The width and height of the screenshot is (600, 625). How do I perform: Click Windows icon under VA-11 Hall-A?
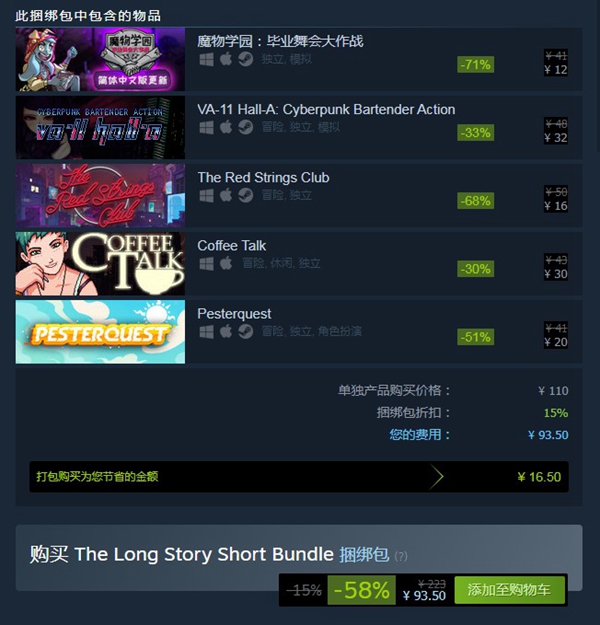pos(207,128)
